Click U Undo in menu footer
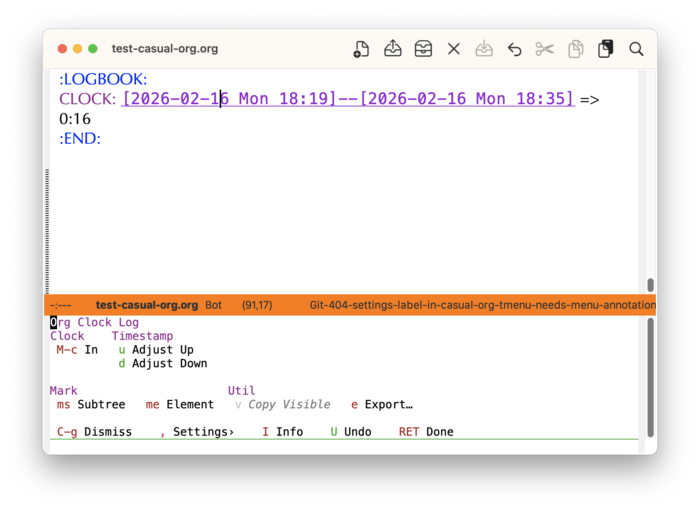Image resolution: width=700 pixels, height=511 pixels. coord(351,432)
